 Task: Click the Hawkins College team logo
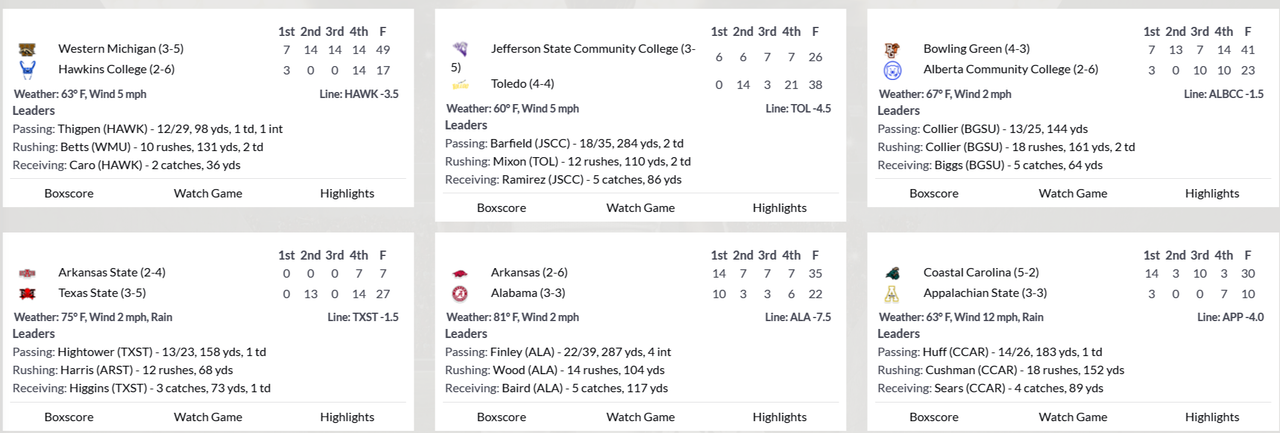point(27,69)
